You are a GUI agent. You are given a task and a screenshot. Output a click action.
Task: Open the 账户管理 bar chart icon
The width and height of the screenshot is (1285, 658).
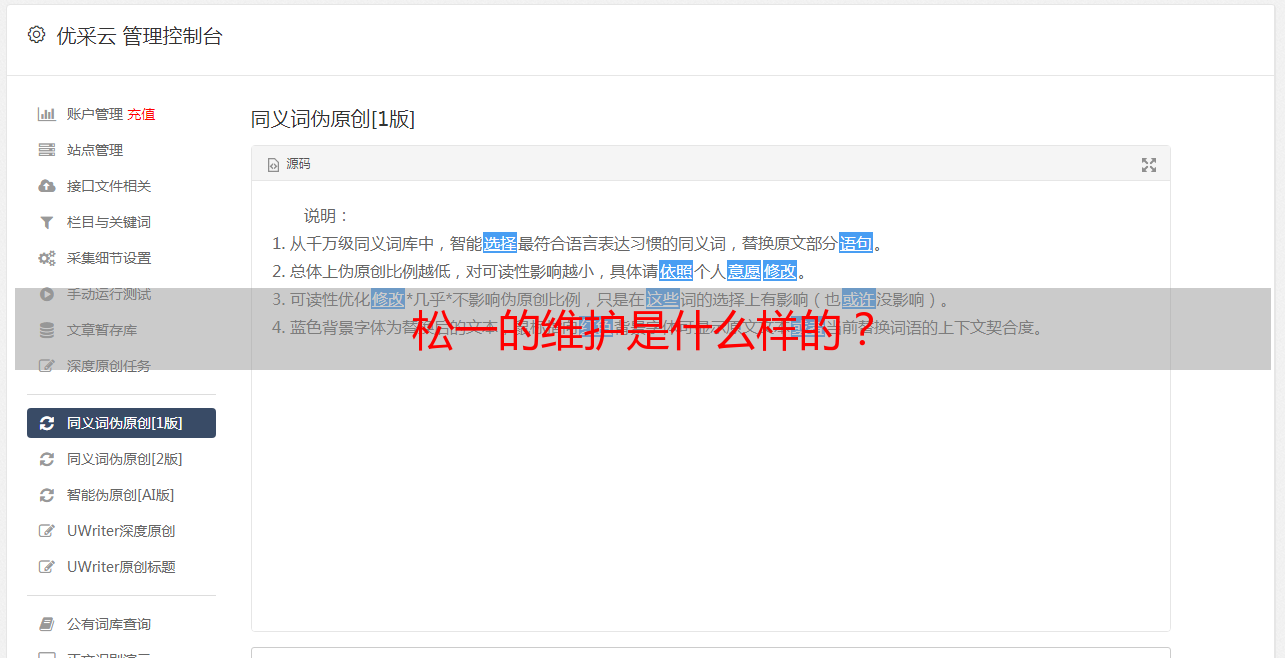tap(46, 114)
